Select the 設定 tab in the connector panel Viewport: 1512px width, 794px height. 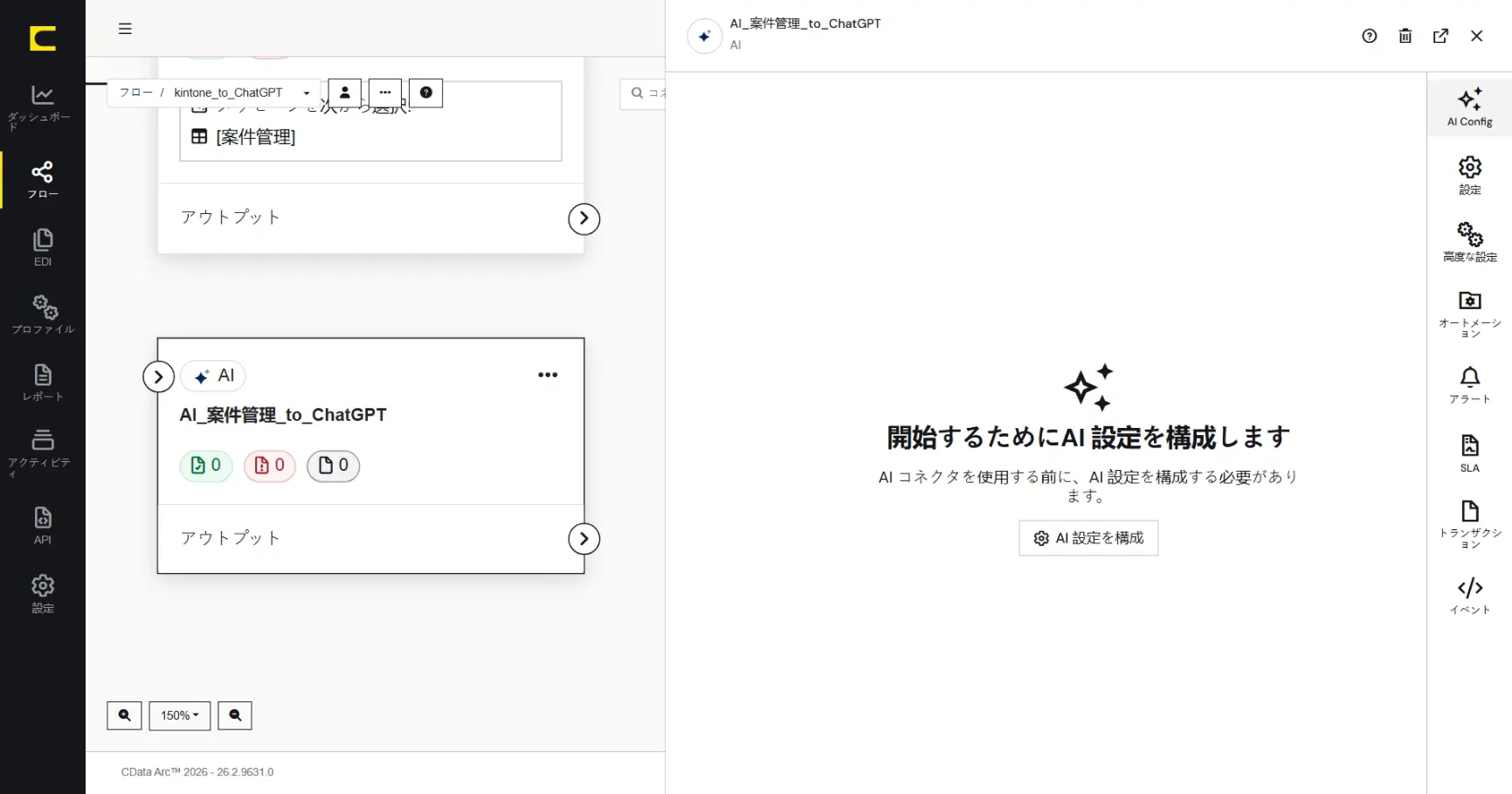pos(1469,175)
